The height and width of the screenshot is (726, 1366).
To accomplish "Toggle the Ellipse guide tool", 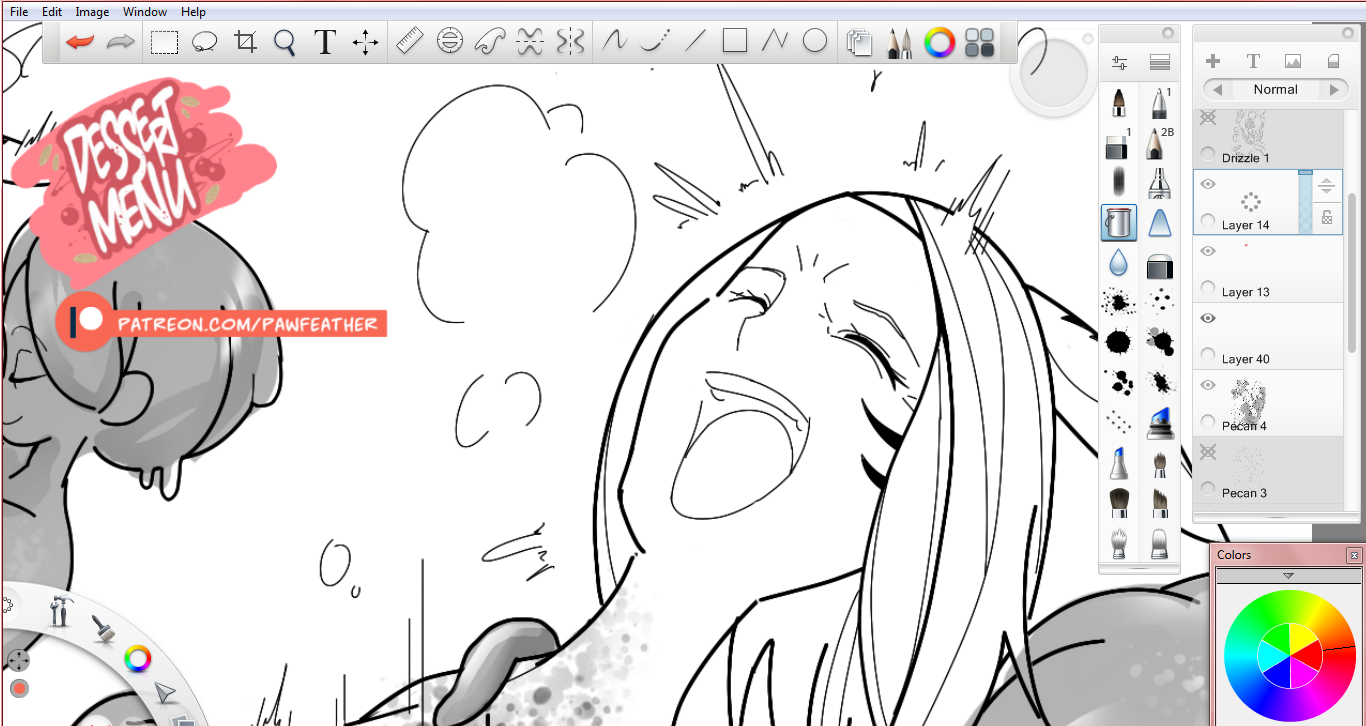I will click(450, 42).
